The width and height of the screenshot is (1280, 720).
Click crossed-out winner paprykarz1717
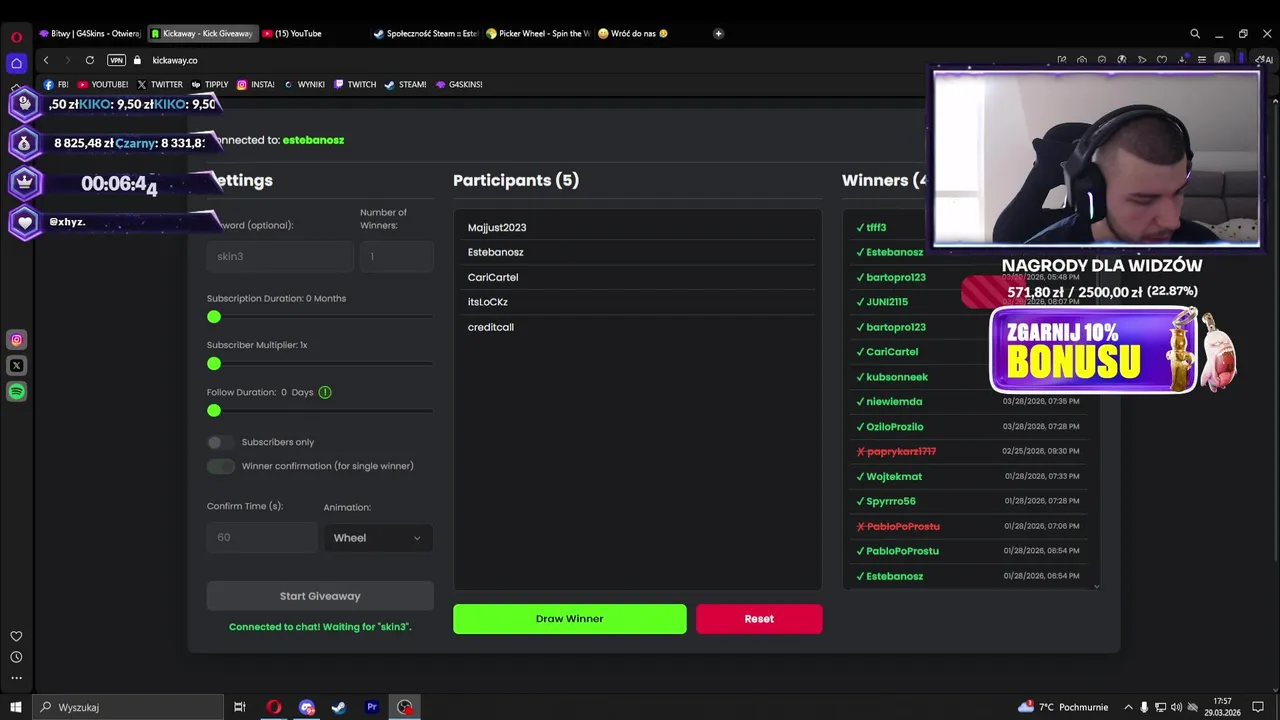(x=901, y=452)
